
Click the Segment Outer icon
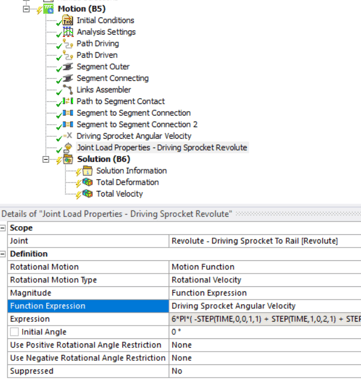click(68, 67)
